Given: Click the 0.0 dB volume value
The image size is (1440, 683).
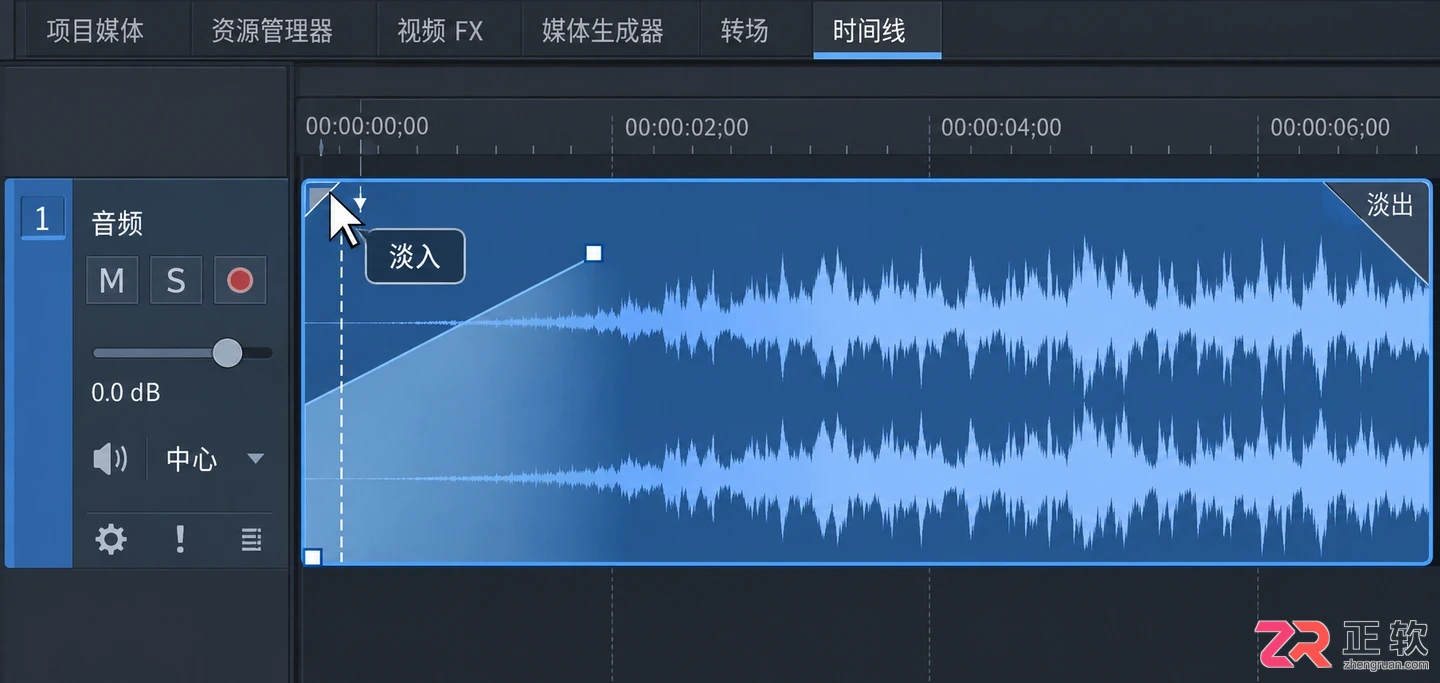Looking at the screenshot, I should tap(126, 393).
